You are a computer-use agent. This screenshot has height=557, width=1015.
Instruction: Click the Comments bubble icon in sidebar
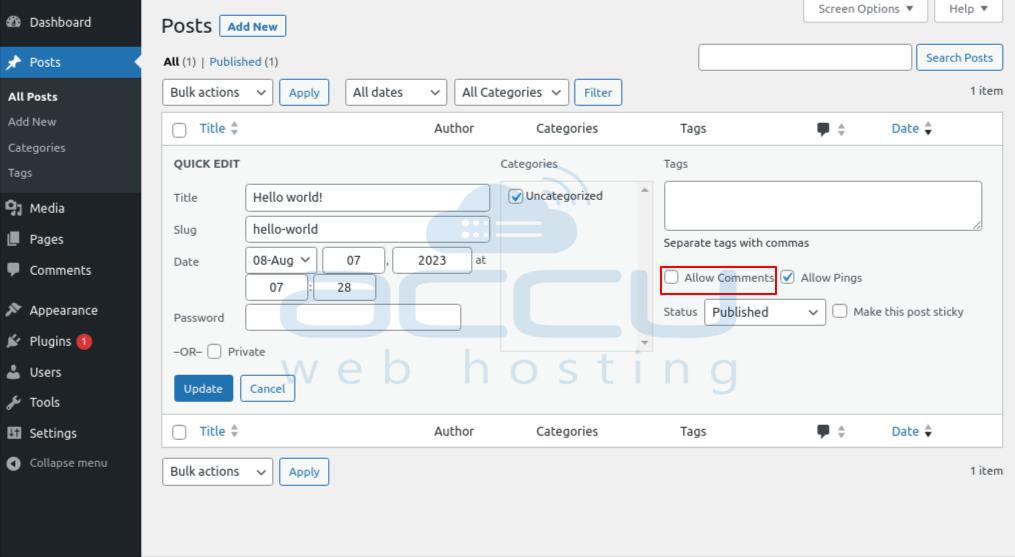[x=14, y=270]
